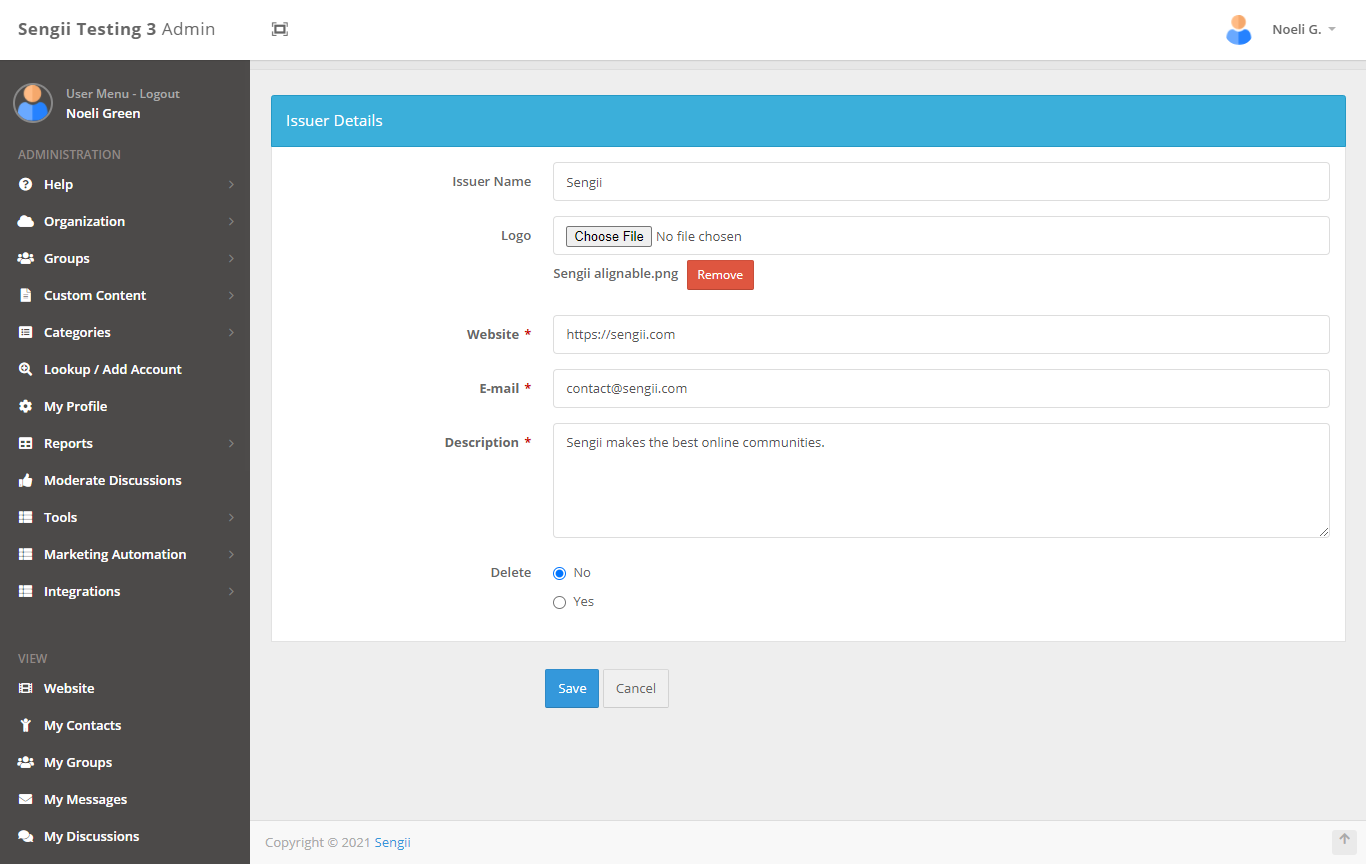Viewport: 1366px width, 864px height.
Task: Click the My Contacts person icon
Action: pos(26,725)
